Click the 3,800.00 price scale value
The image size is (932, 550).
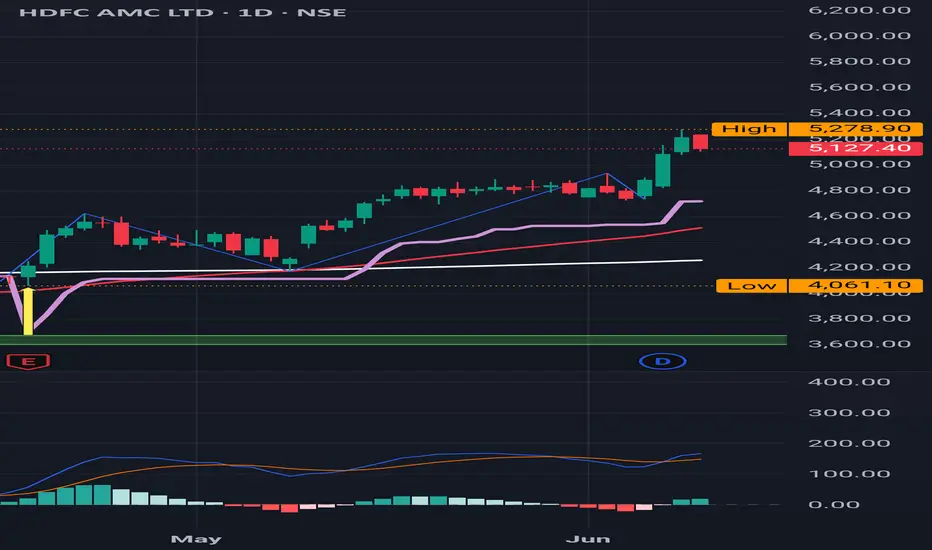[859, 318]
